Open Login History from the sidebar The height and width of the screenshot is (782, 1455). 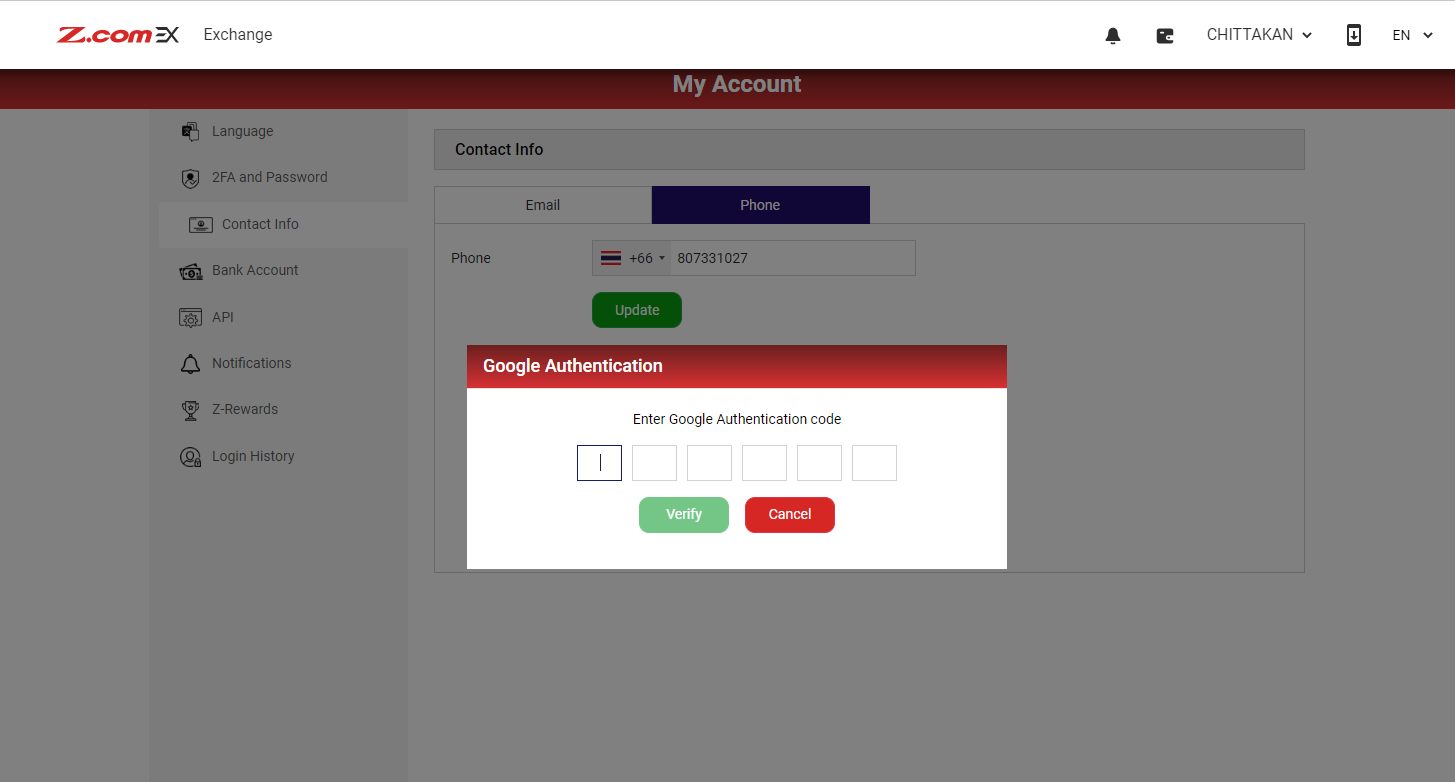[x=190, y=456]
